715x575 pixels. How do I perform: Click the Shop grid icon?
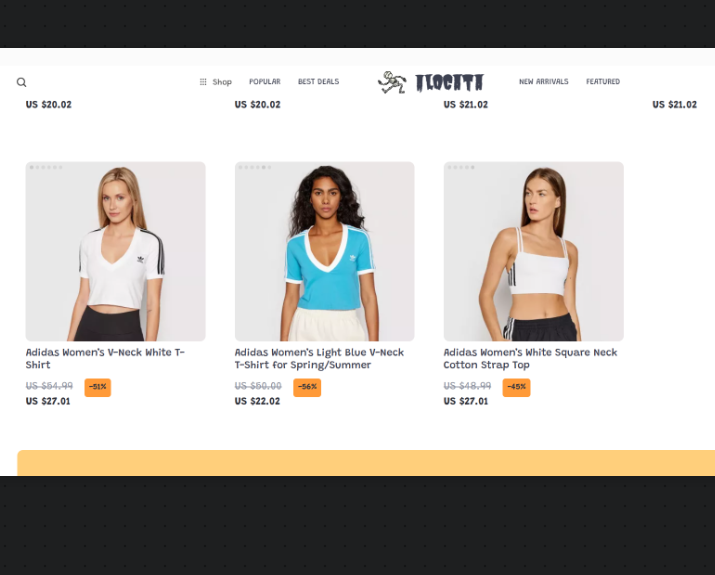coord(203,82)
